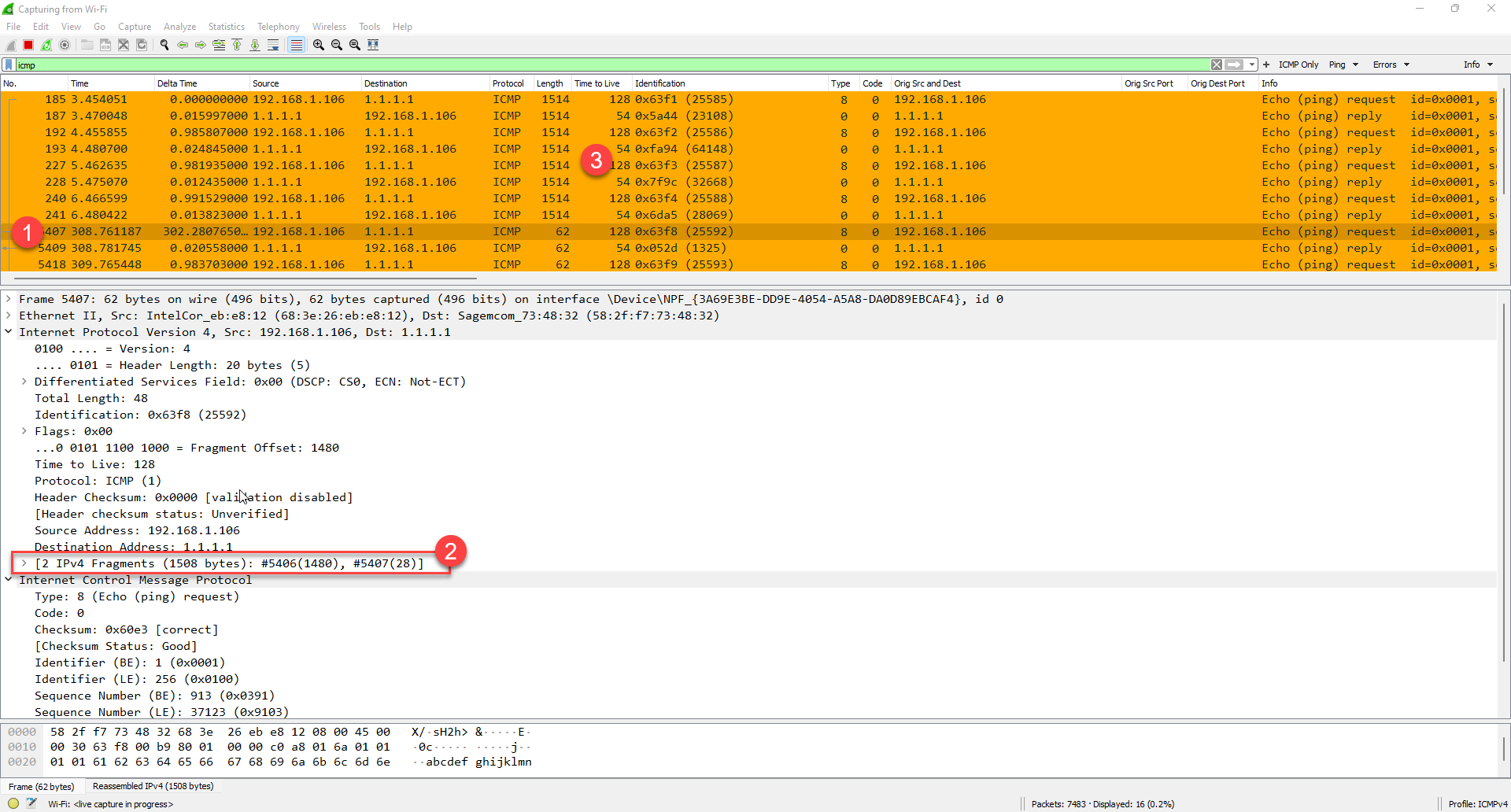Screen dimensions: 1511x812
Task: Zoom in on packet list text
Action: 319,45
